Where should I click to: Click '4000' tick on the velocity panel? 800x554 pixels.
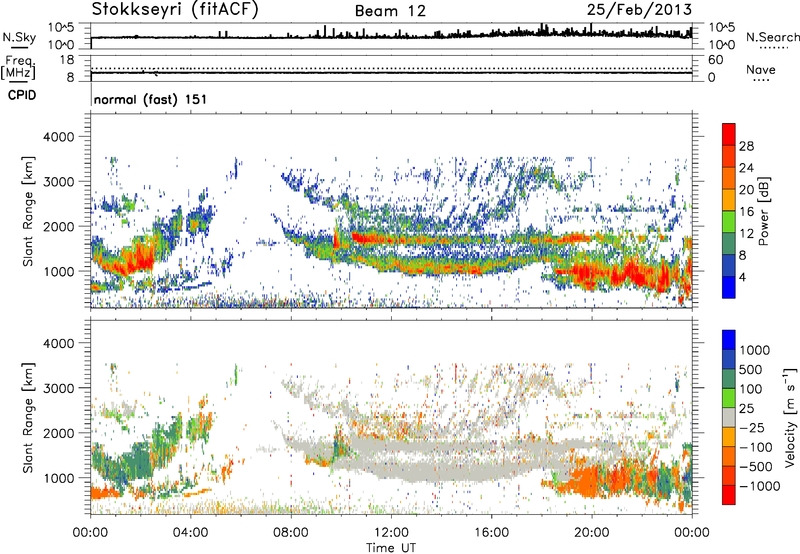click(58, 343)
